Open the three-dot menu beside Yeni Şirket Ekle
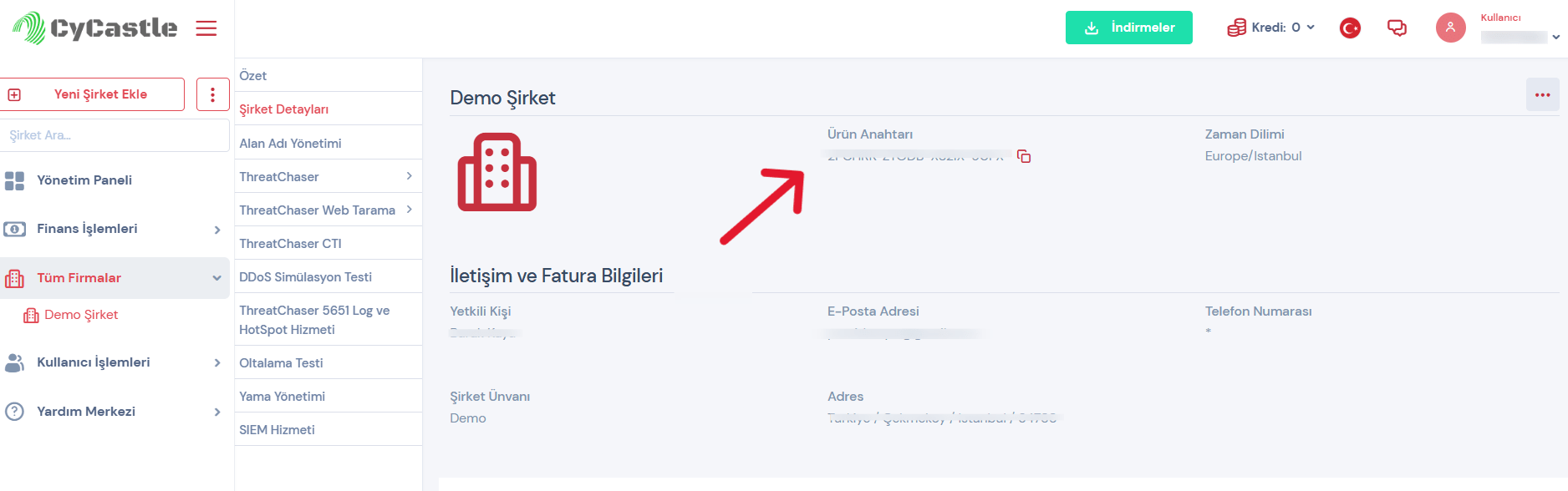The height and width of the screenshot is (491, 1568). pyautogui.click(x=213, y=94)
